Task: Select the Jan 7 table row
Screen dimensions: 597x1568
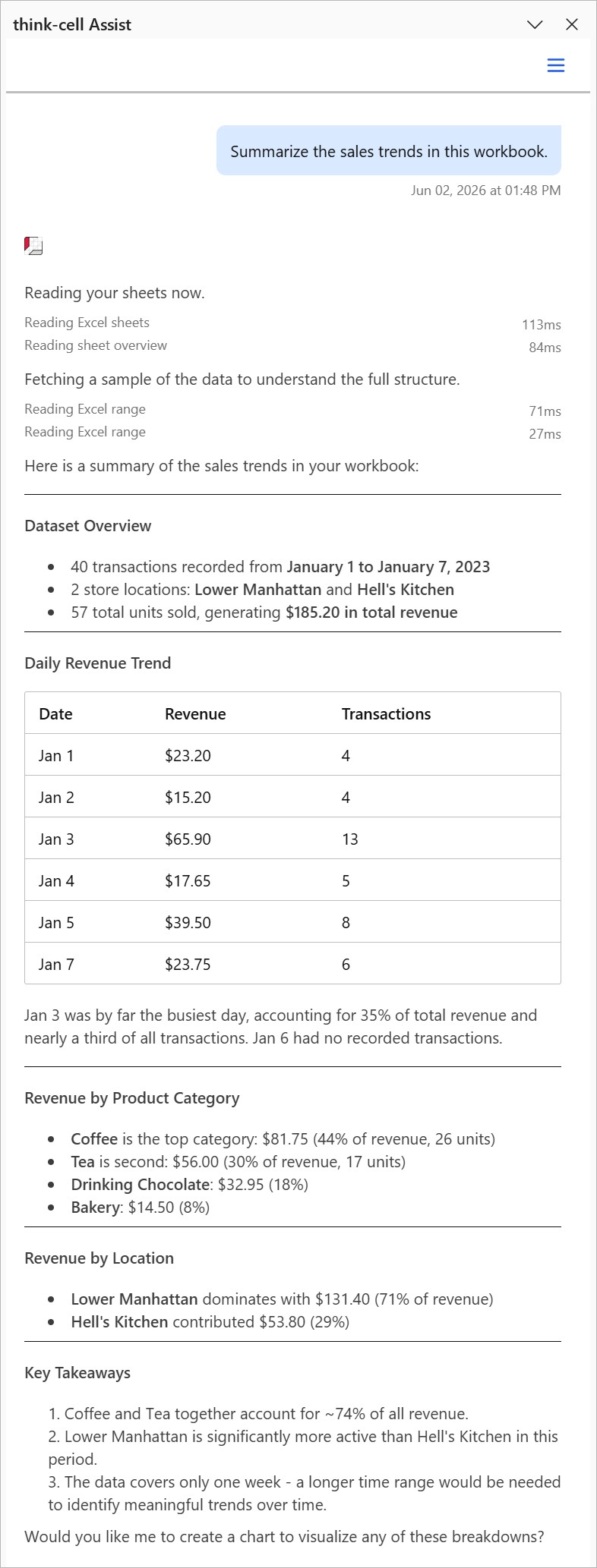Action: (292, 964)
